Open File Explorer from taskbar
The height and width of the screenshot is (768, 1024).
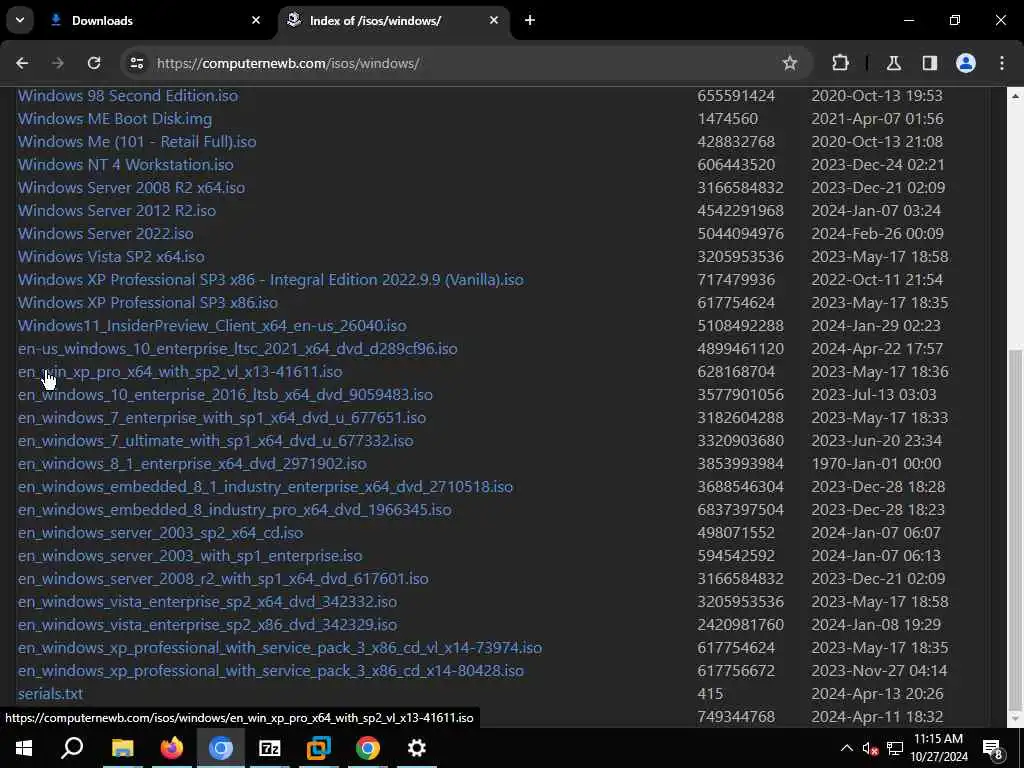[x=122, y=748]
